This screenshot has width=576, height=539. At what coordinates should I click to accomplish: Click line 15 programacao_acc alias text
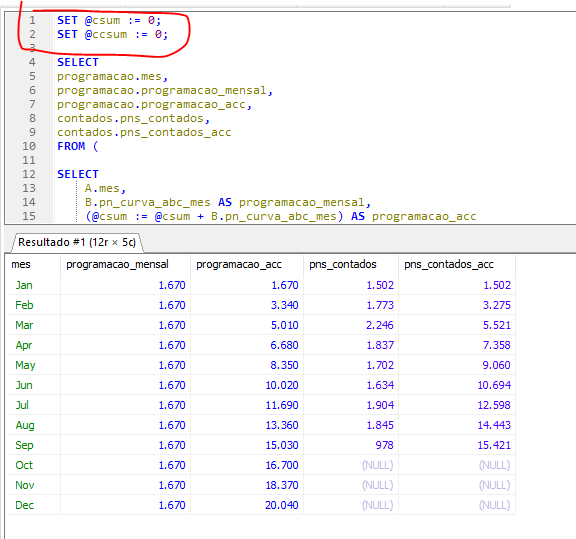(x=424, y=216)
